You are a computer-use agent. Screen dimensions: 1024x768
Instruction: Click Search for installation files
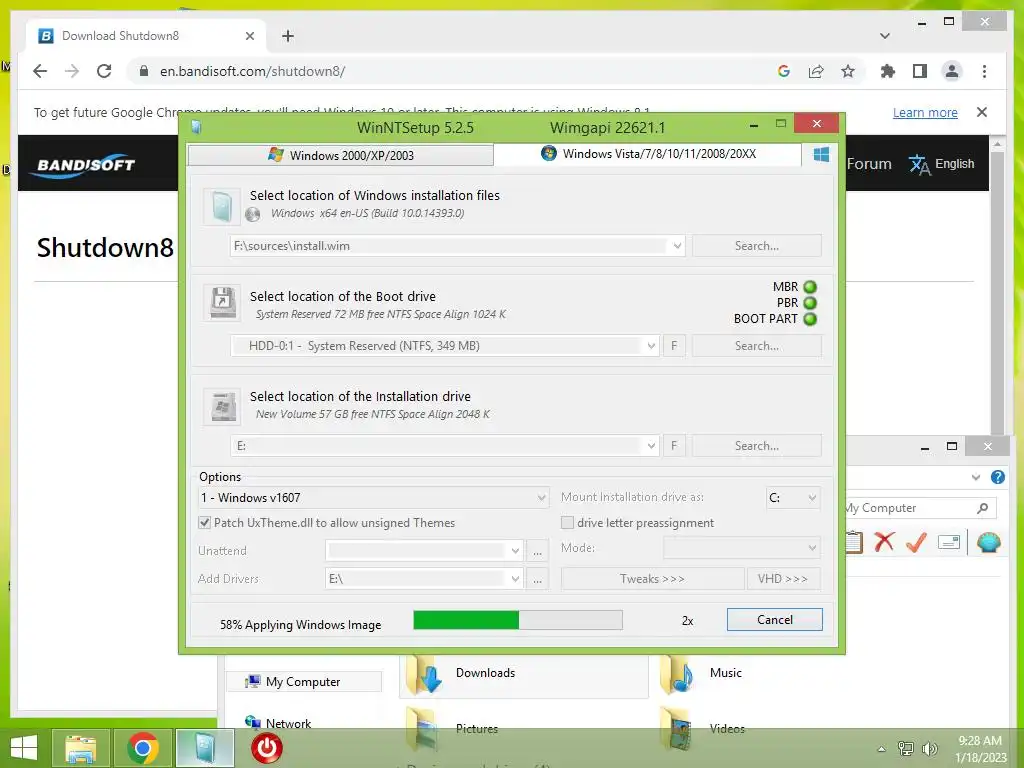tap(756, 246)
